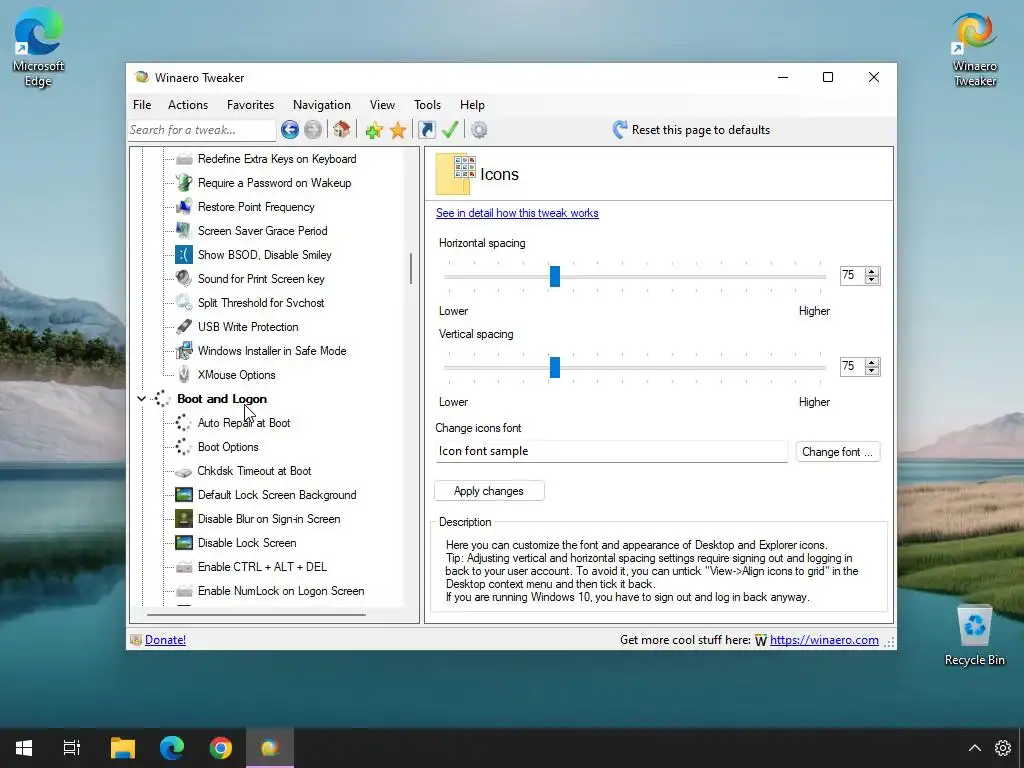Click the Split Threshold for Svchost icon

click(184, 302)
